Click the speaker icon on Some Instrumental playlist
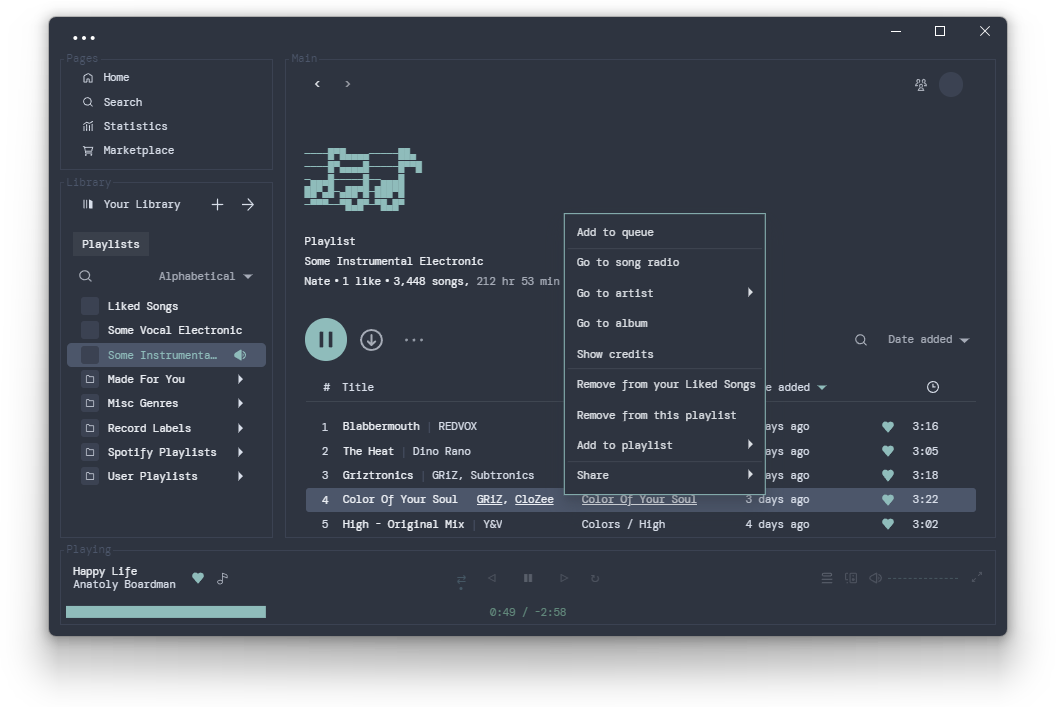1056x707 pixels. pos(240,356)
